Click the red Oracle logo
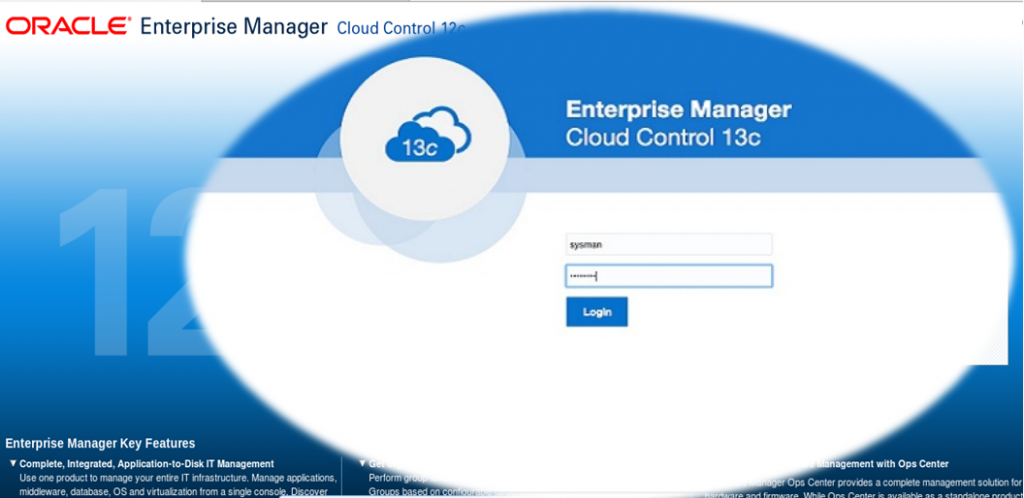Viewport: 1024px width, 498px height. [x=69, y=26]
